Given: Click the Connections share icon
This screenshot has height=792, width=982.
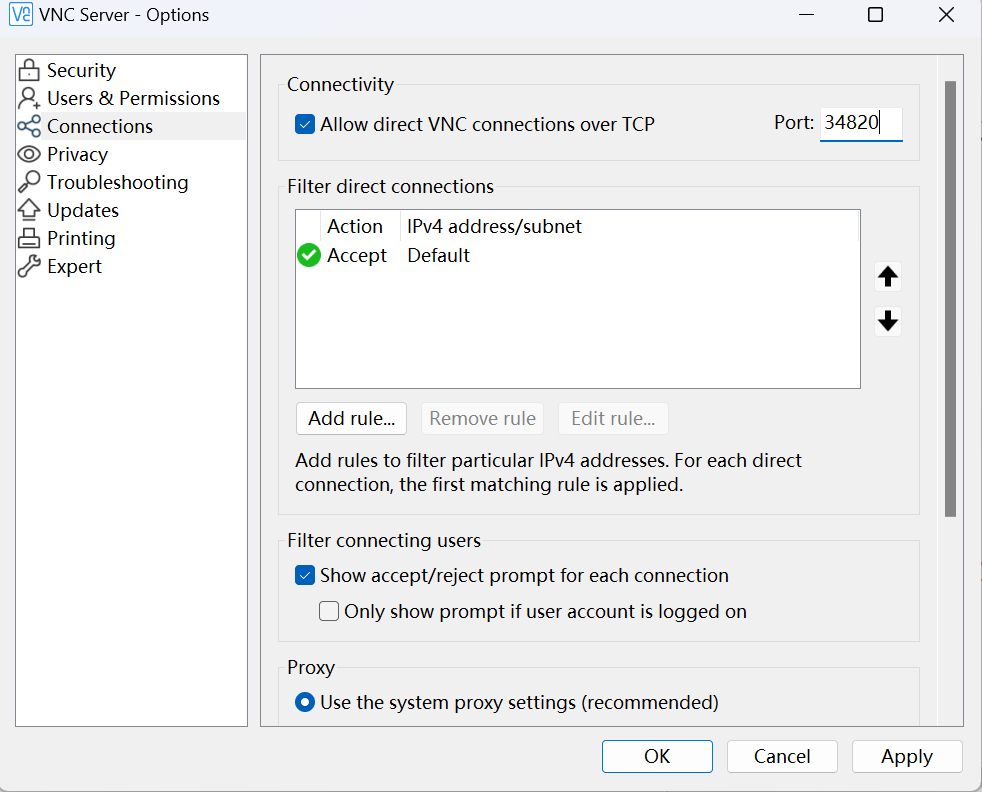Looking at the screenshot, I should point(29,126).
